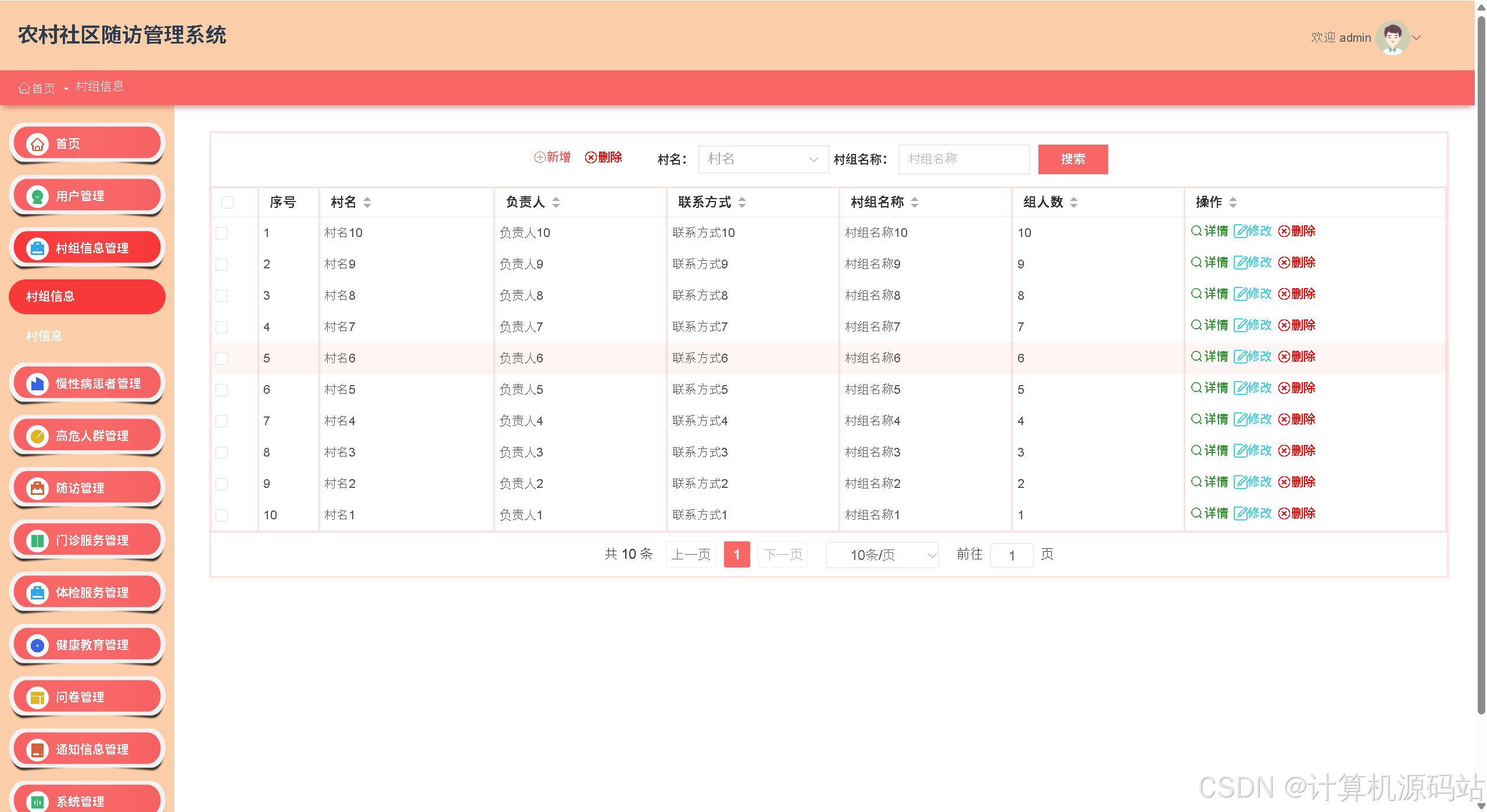
Task: Click the 健康教育管理 sidebar icon
Action: click(37, 645)
